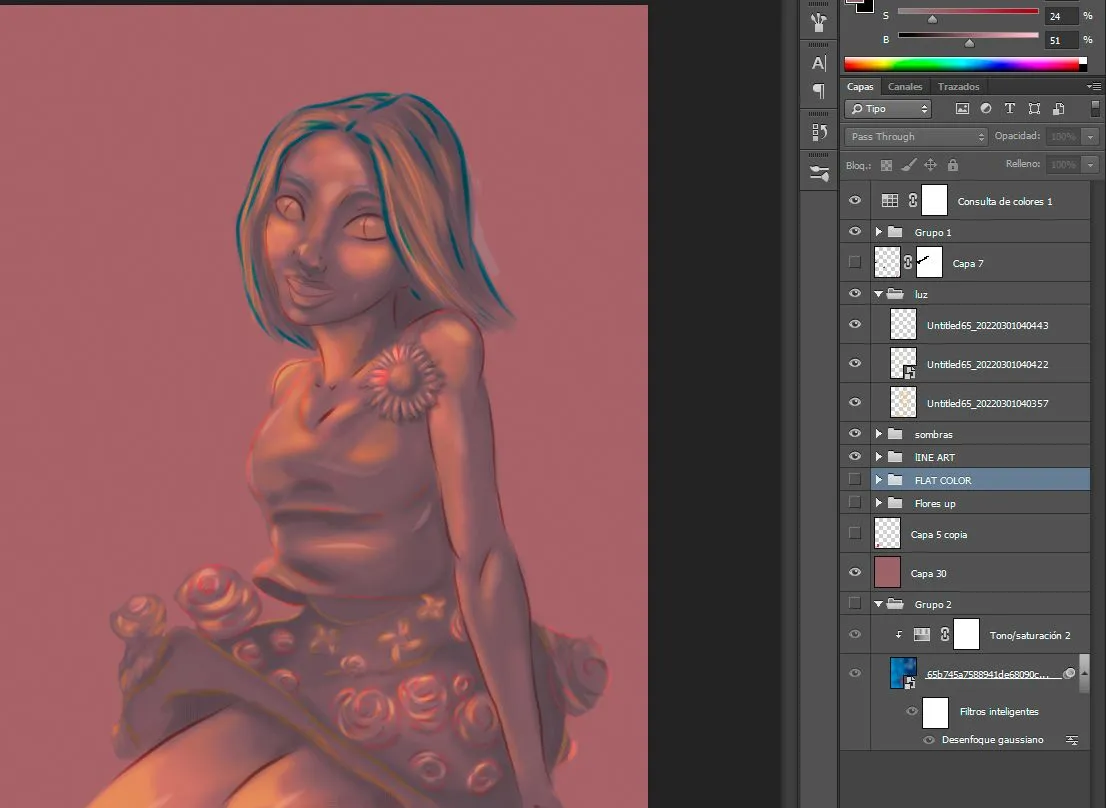This screenshot has height=808, width=1106.
Task: Click mask link icon on Consulta de colores 1
Action: 913,201
